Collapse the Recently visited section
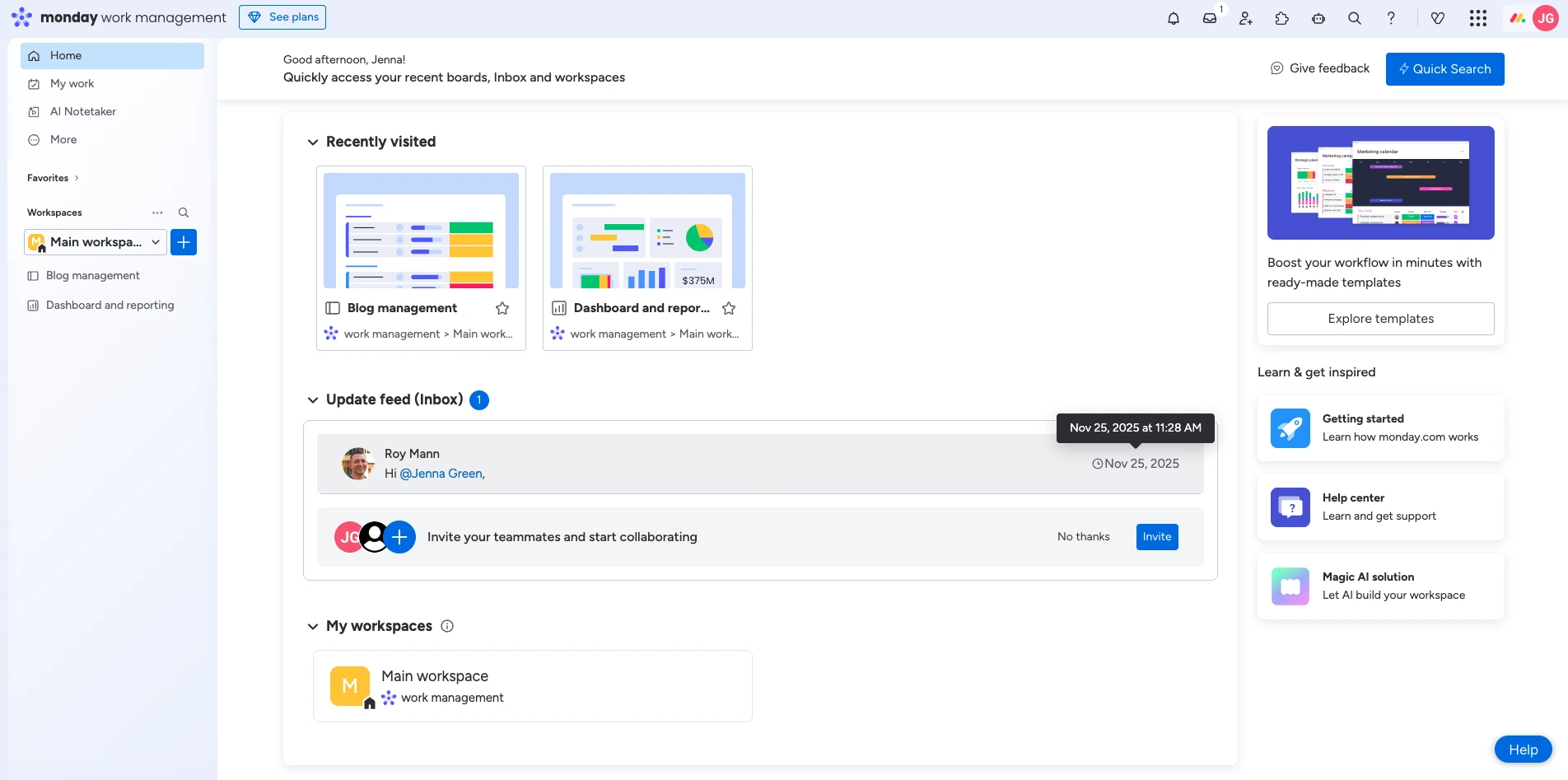 pyautogui.click(x=313, y=142)
